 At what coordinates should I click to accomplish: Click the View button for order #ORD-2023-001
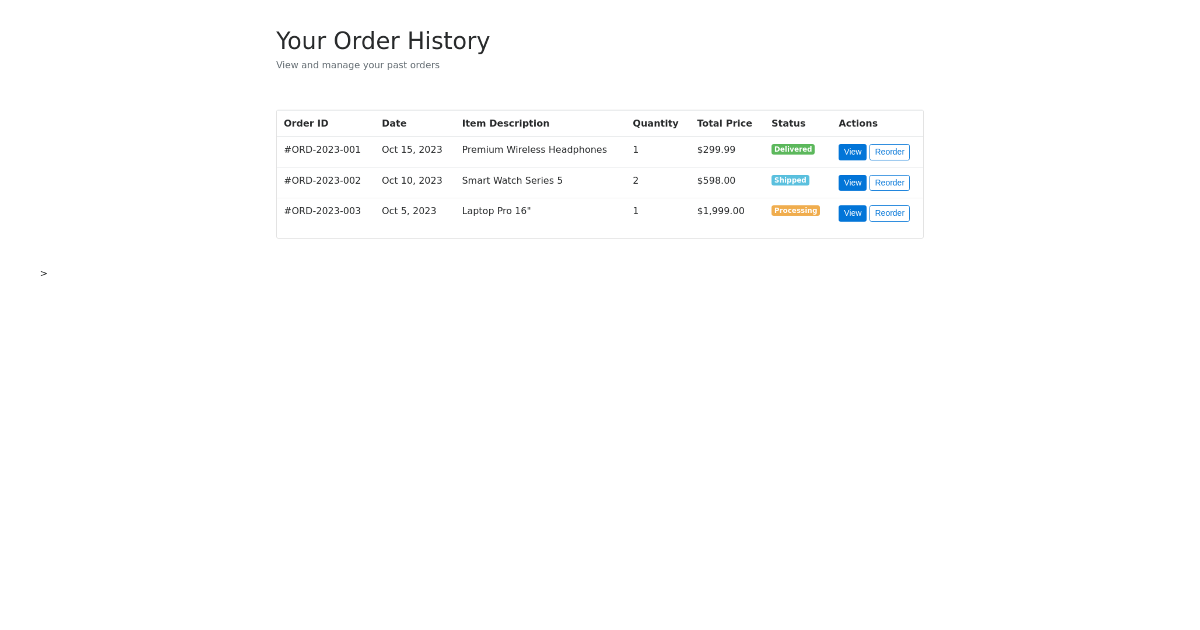pos(852,152)
